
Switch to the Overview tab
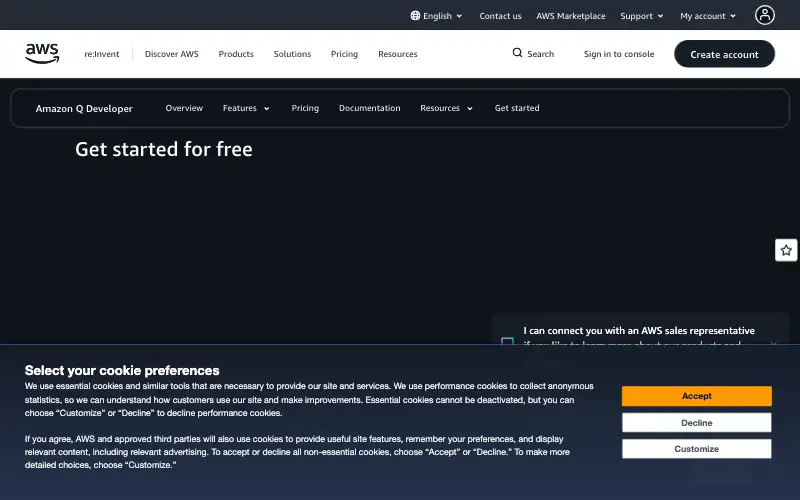pos(184,108)
